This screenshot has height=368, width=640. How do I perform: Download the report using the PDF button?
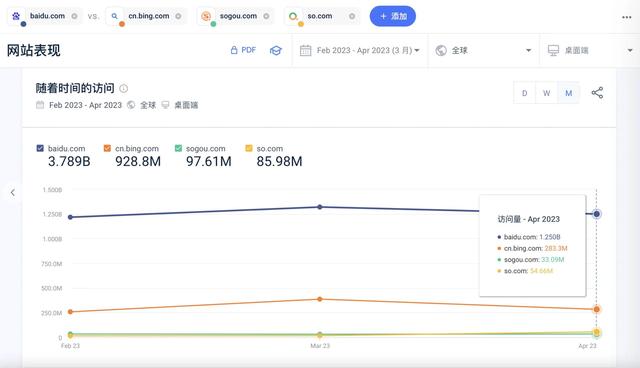[243, 50]
